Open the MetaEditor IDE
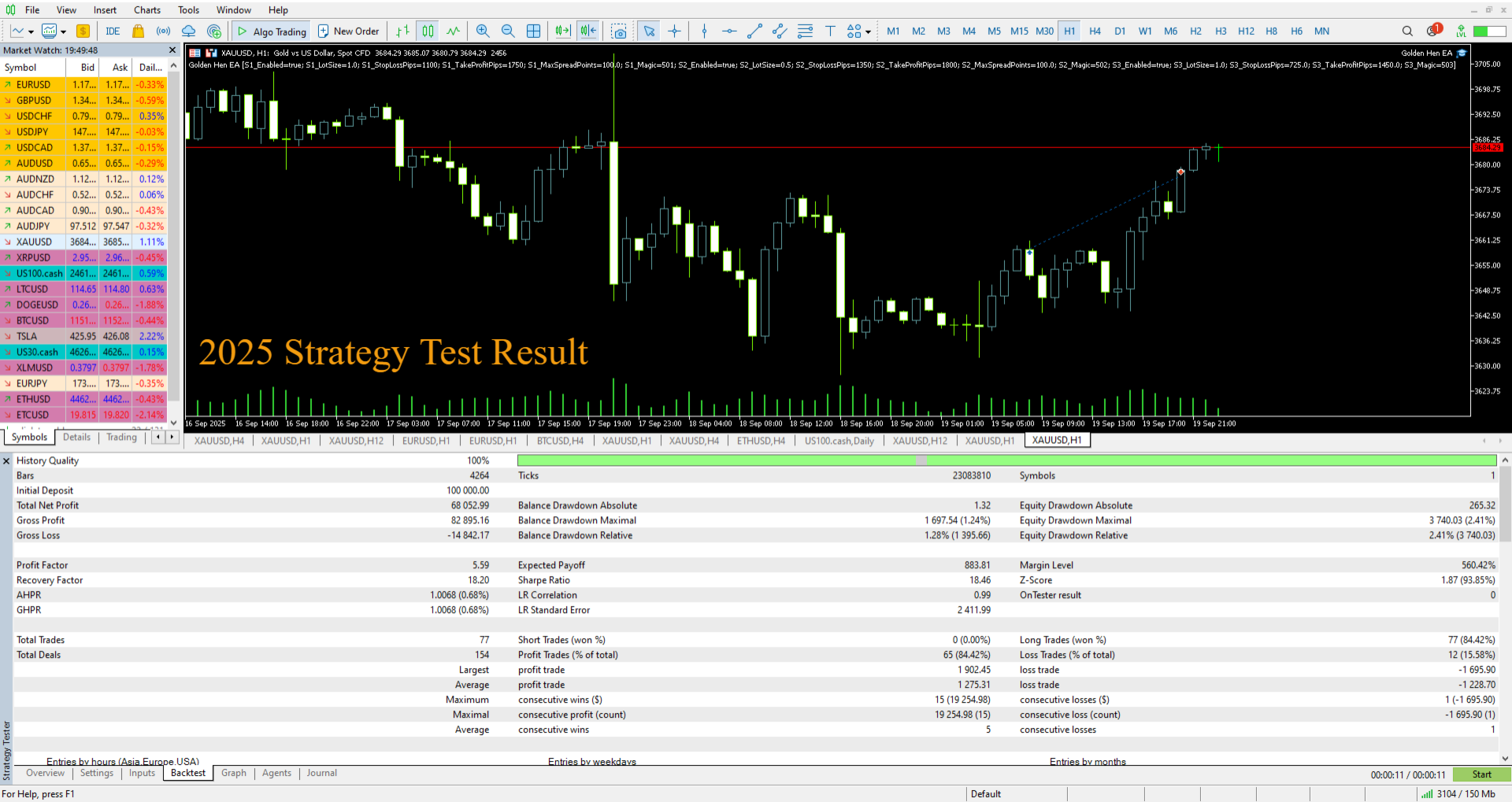 point(112,31)
